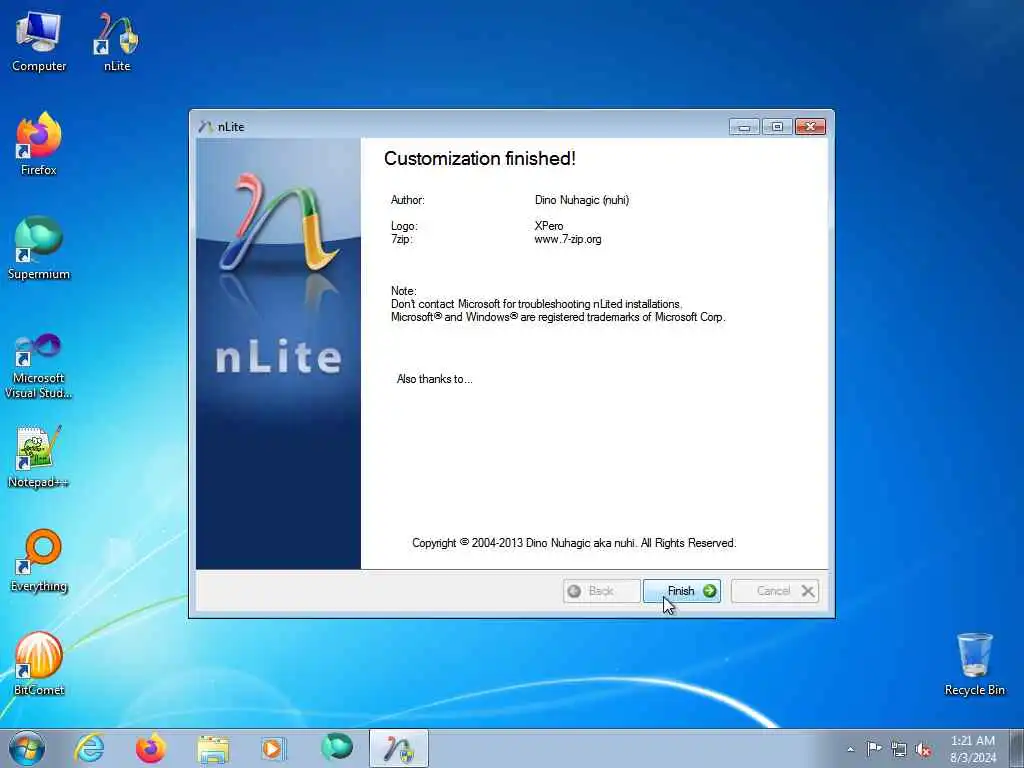Open the network tray icon
The width and height of the screenshot is (1024, 768).
coord(899,749)
